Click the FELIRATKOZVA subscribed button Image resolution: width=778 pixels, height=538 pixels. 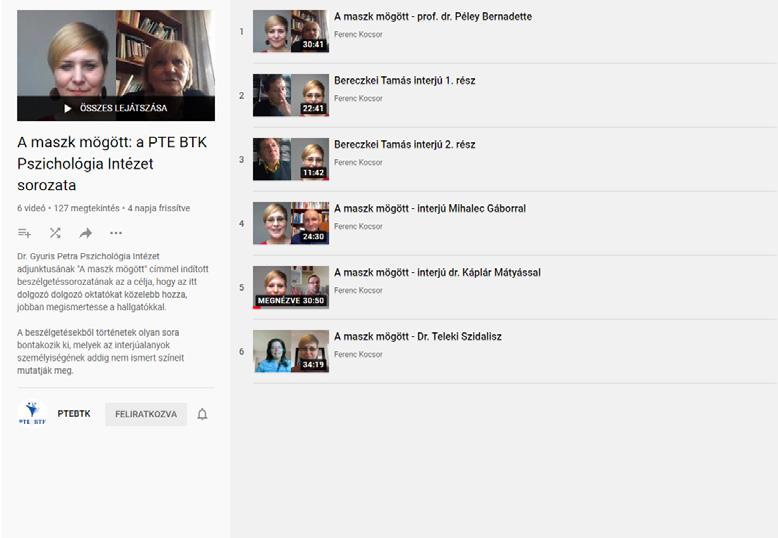click(x=146, y=414)
